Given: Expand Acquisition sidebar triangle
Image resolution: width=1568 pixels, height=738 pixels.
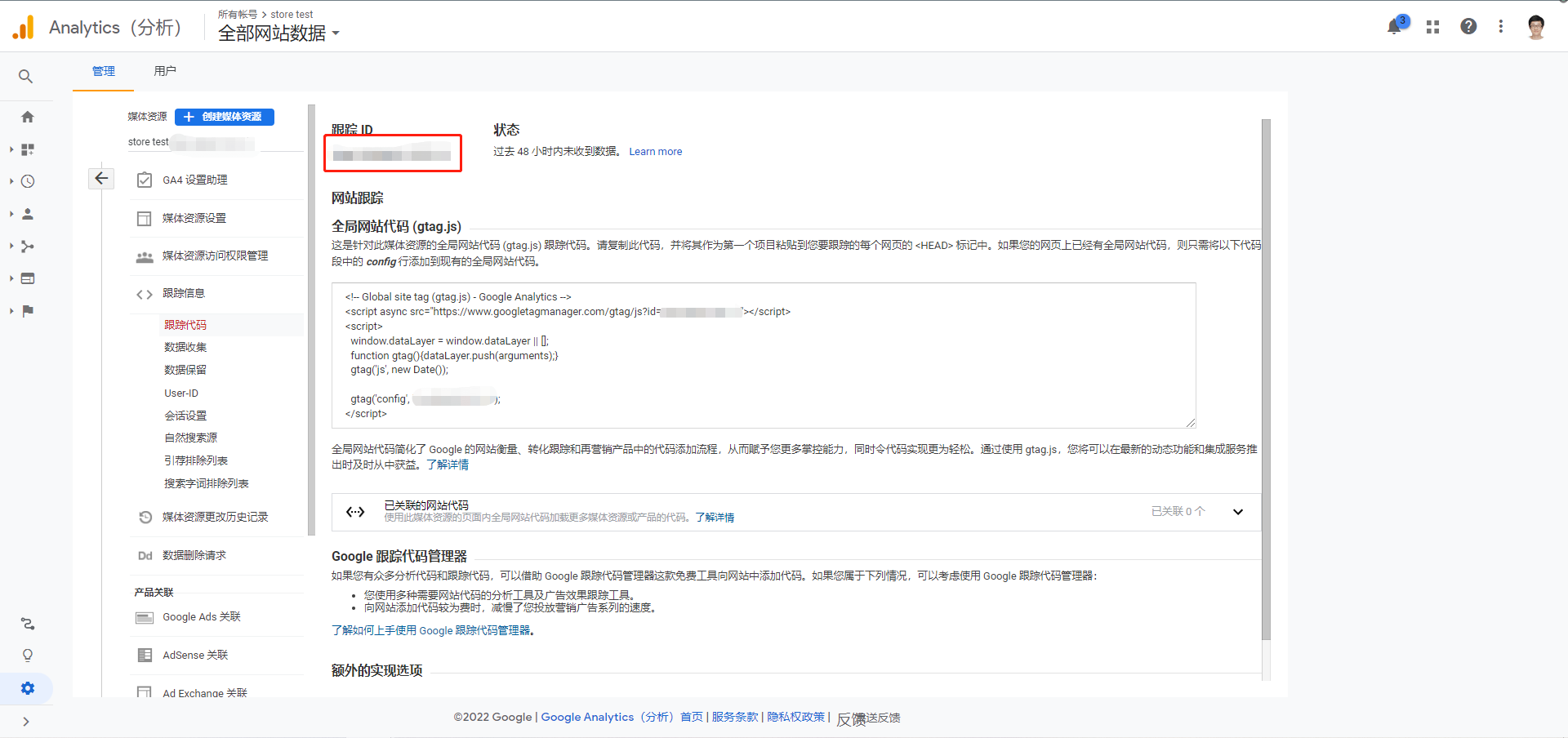Looking at the screenshot, I should tap(11, 246).
